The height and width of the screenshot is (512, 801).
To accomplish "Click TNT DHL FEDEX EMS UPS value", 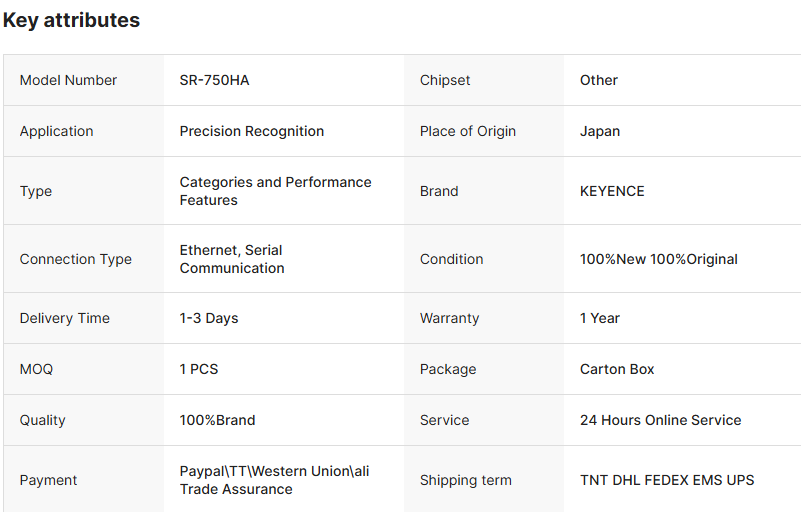I will pyautogui.click(x=667, y=480).
